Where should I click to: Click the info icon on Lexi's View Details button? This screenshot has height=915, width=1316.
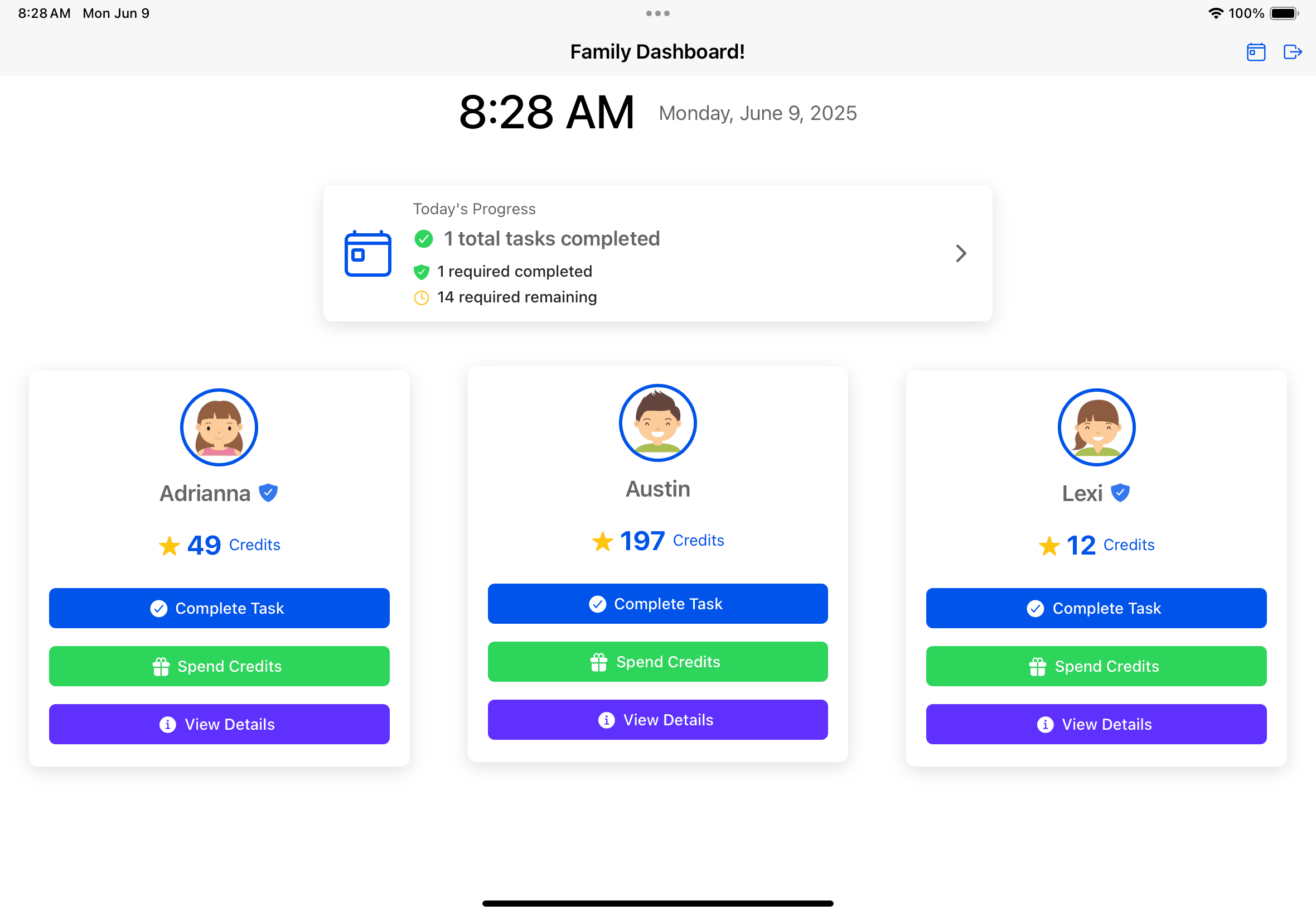(x=1046, y=724)
